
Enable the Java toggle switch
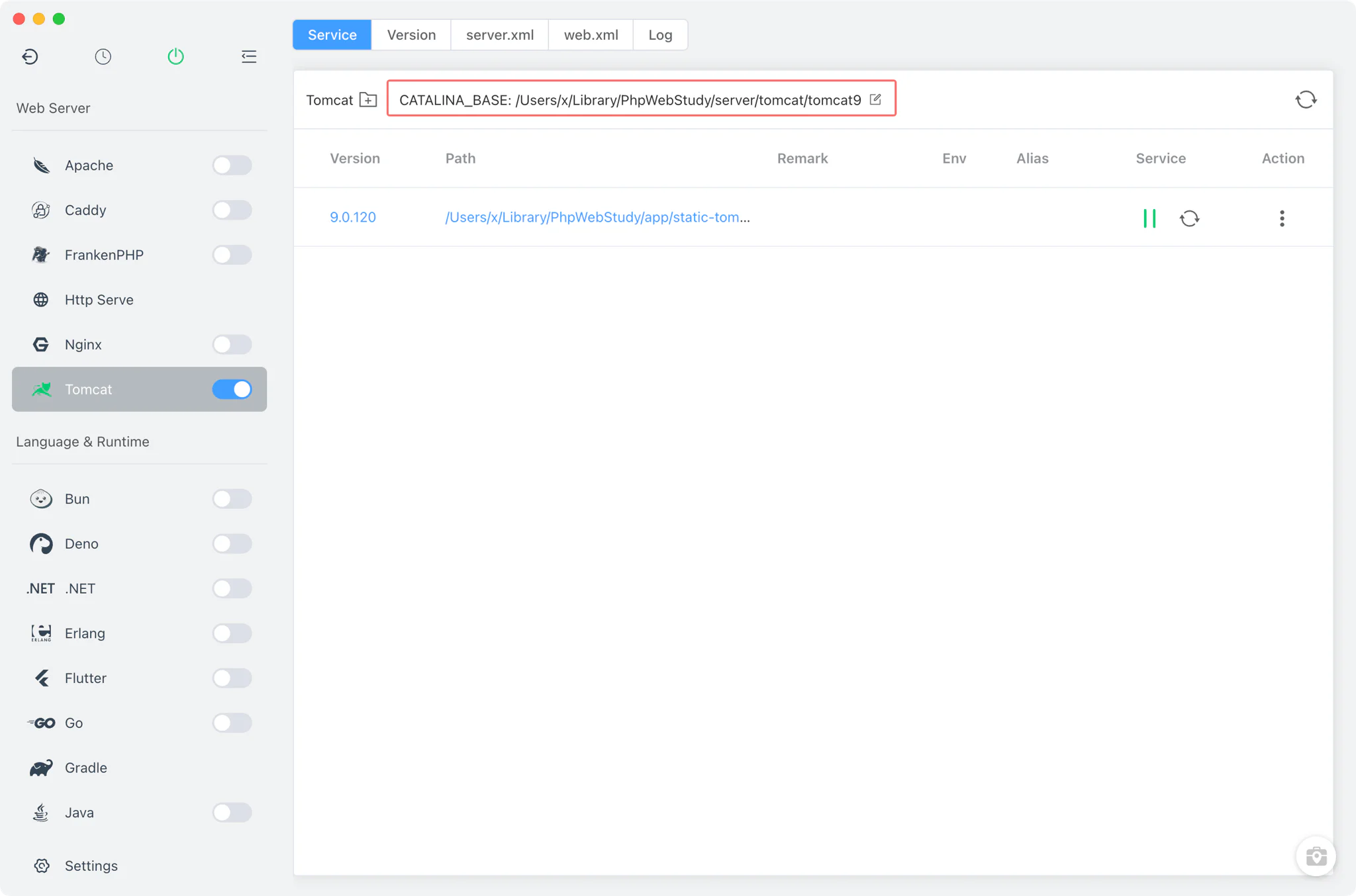(232, 813)
